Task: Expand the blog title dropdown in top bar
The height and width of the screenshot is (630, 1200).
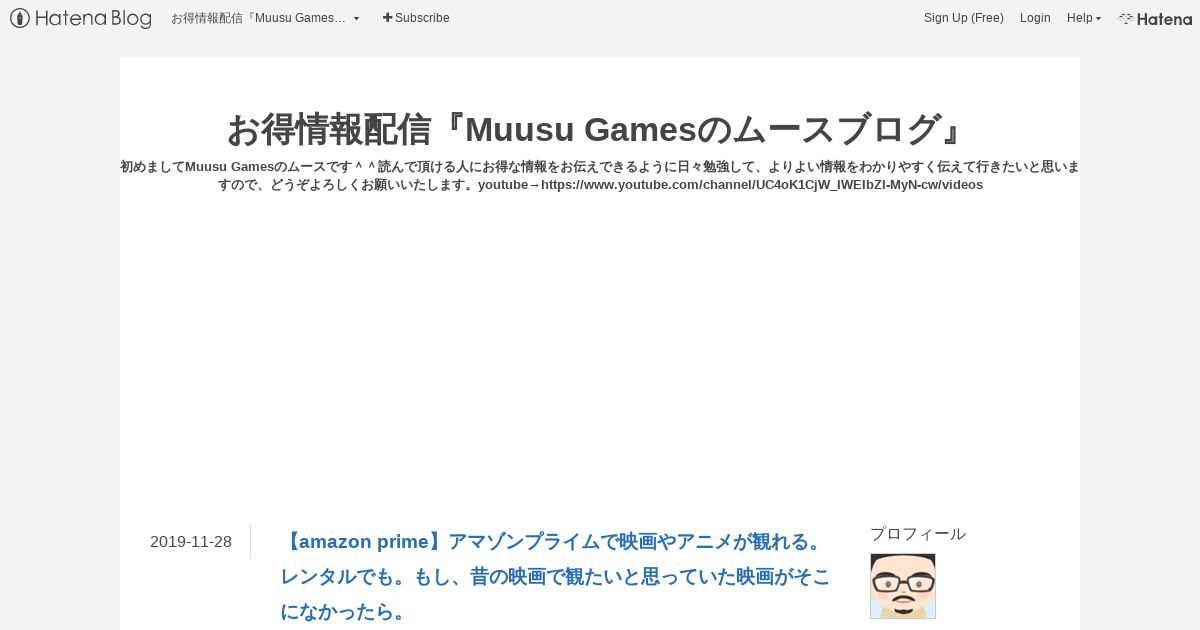Action: click(x=265, y=18)
